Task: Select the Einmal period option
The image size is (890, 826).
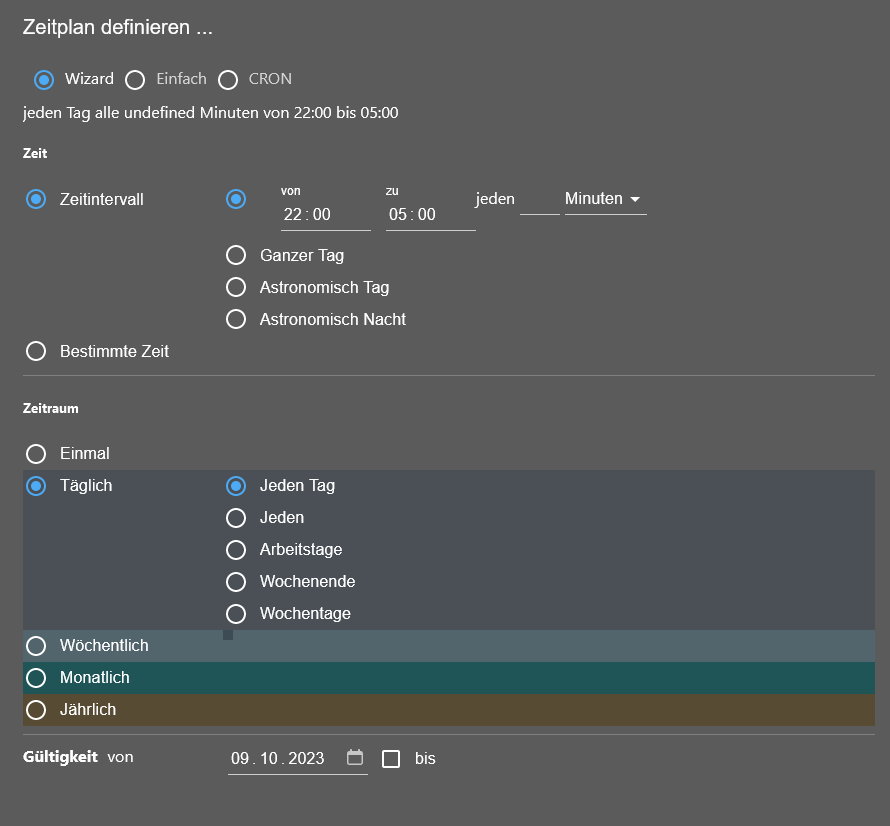Action: point(36,454)
